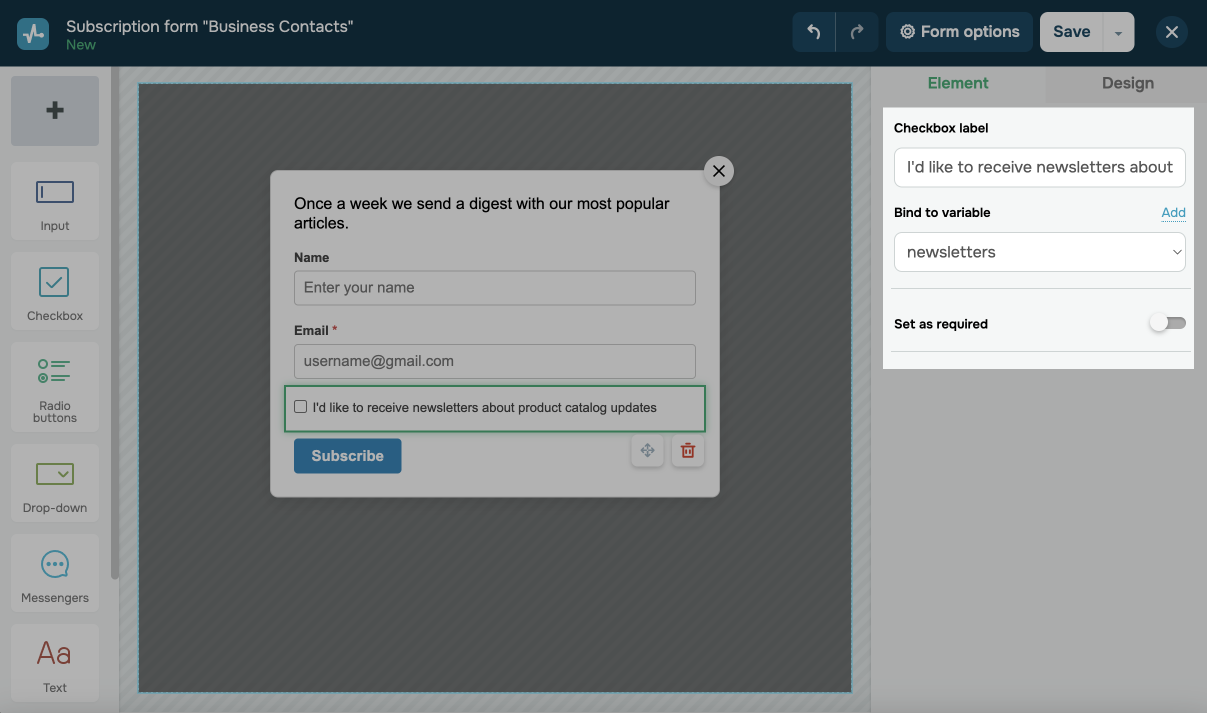
Task: Add an Input element from sidebar
Action: pos(55,201)
